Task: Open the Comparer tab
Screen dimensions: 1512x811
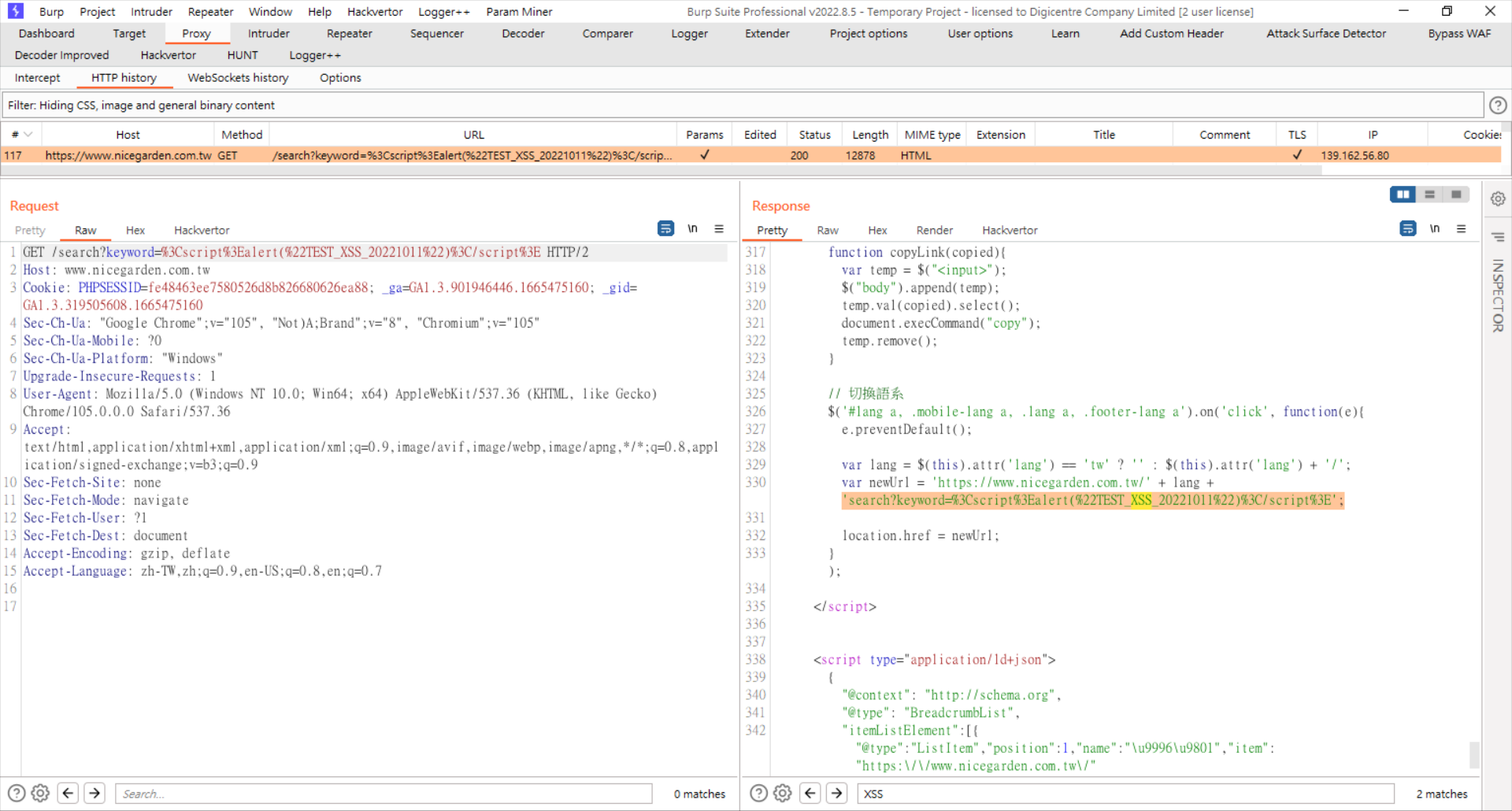Action: 607,34
